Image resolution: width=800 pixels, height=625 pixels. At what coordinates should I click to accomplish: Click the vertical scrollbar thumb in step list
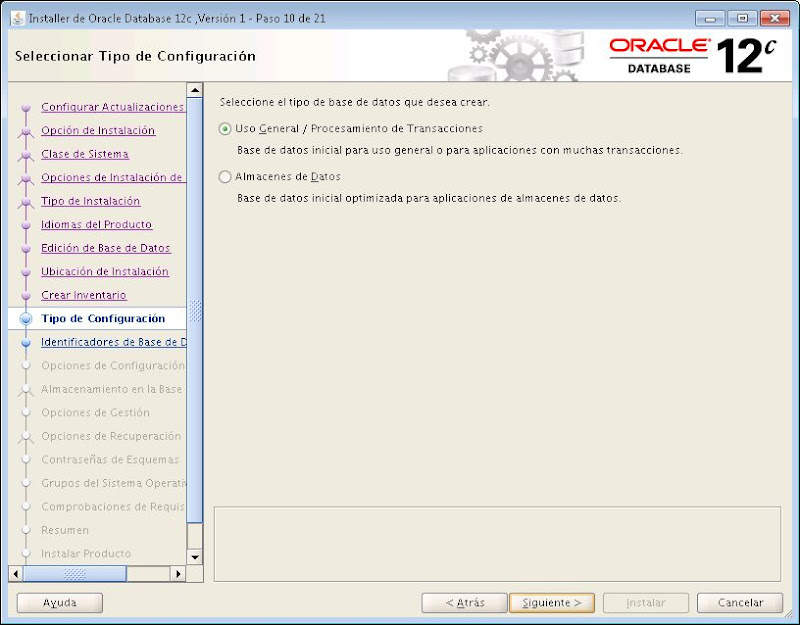tap(195, 310)
